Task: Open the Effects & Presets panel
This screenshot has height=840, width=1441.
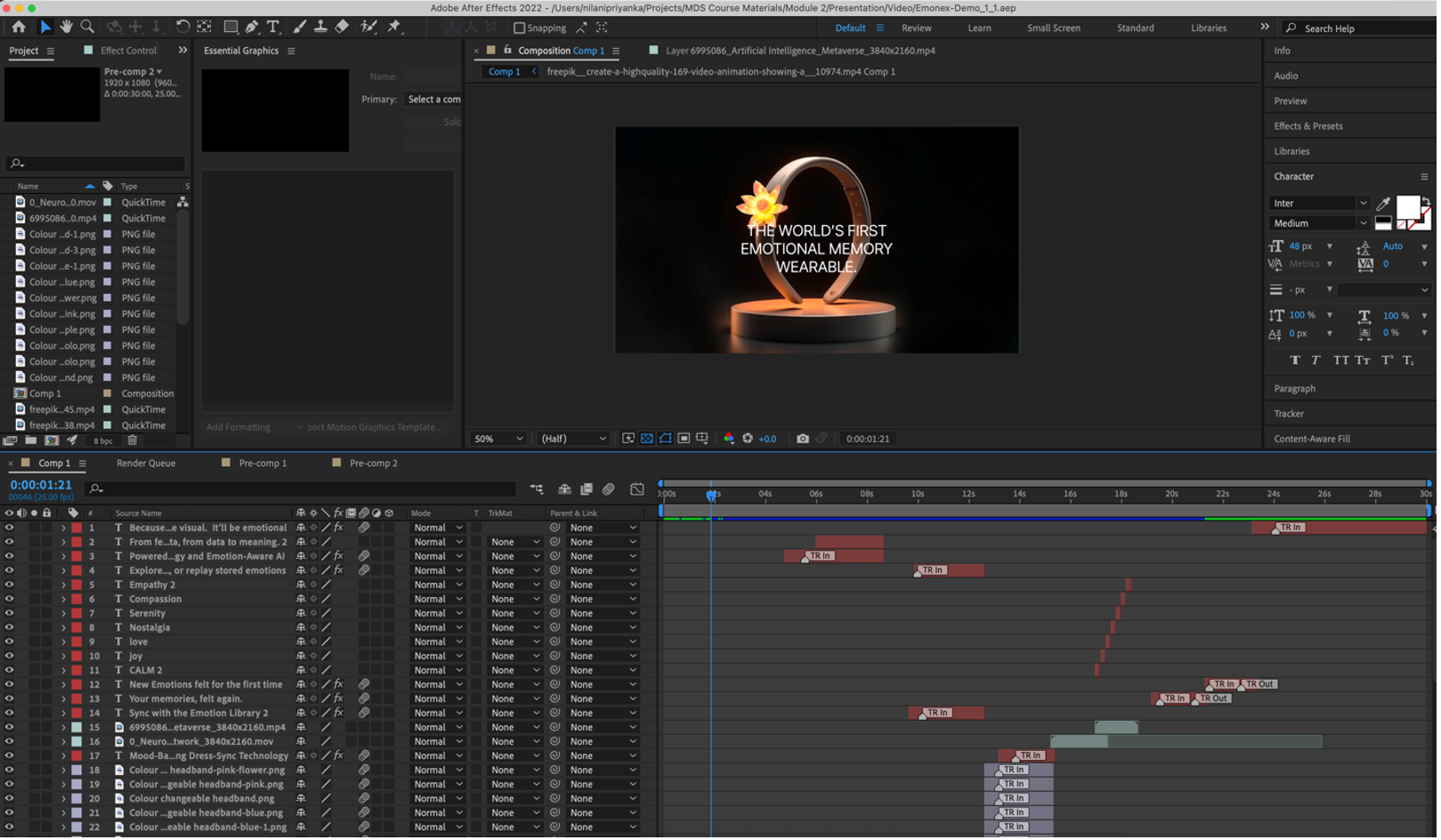Action: (1307, 126)
